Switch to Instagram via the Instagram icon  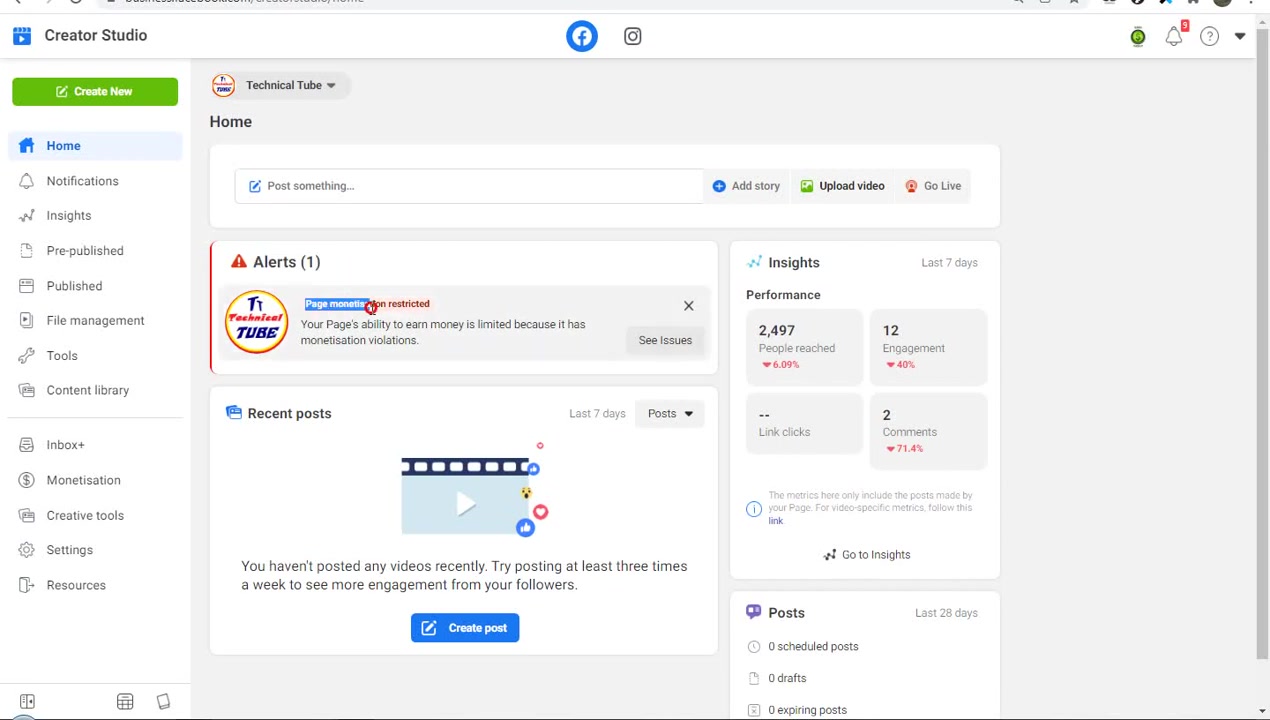[x=632, y=36]
